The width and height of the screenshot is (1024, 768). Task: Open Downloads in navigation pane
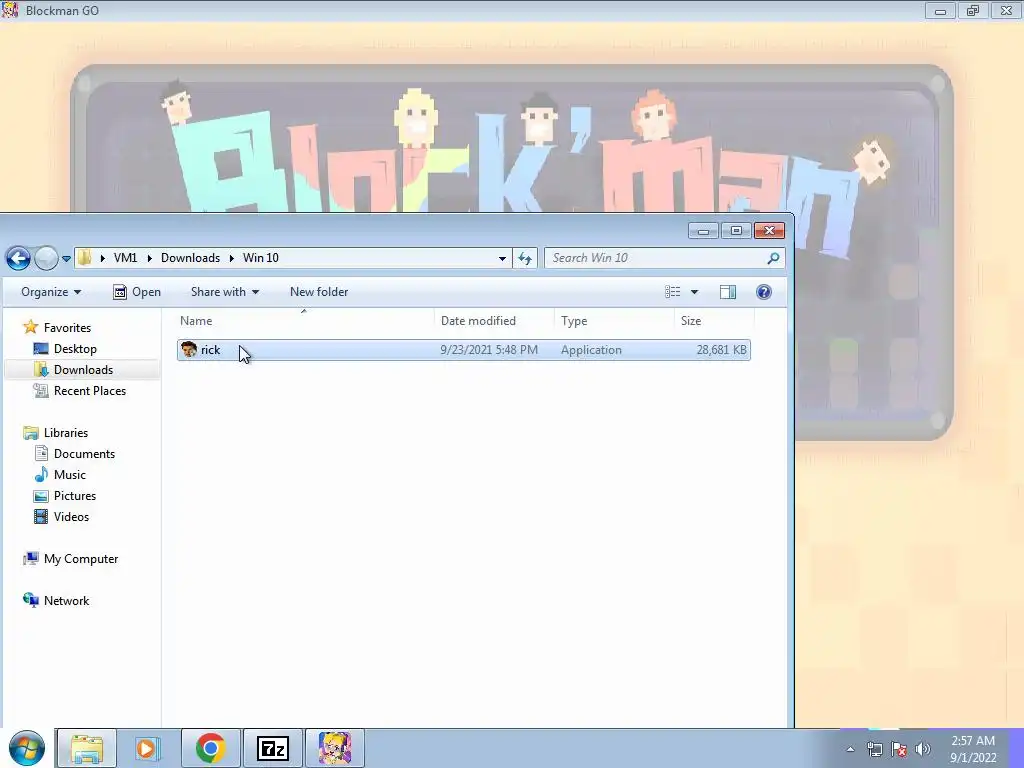tap(83, 370)
